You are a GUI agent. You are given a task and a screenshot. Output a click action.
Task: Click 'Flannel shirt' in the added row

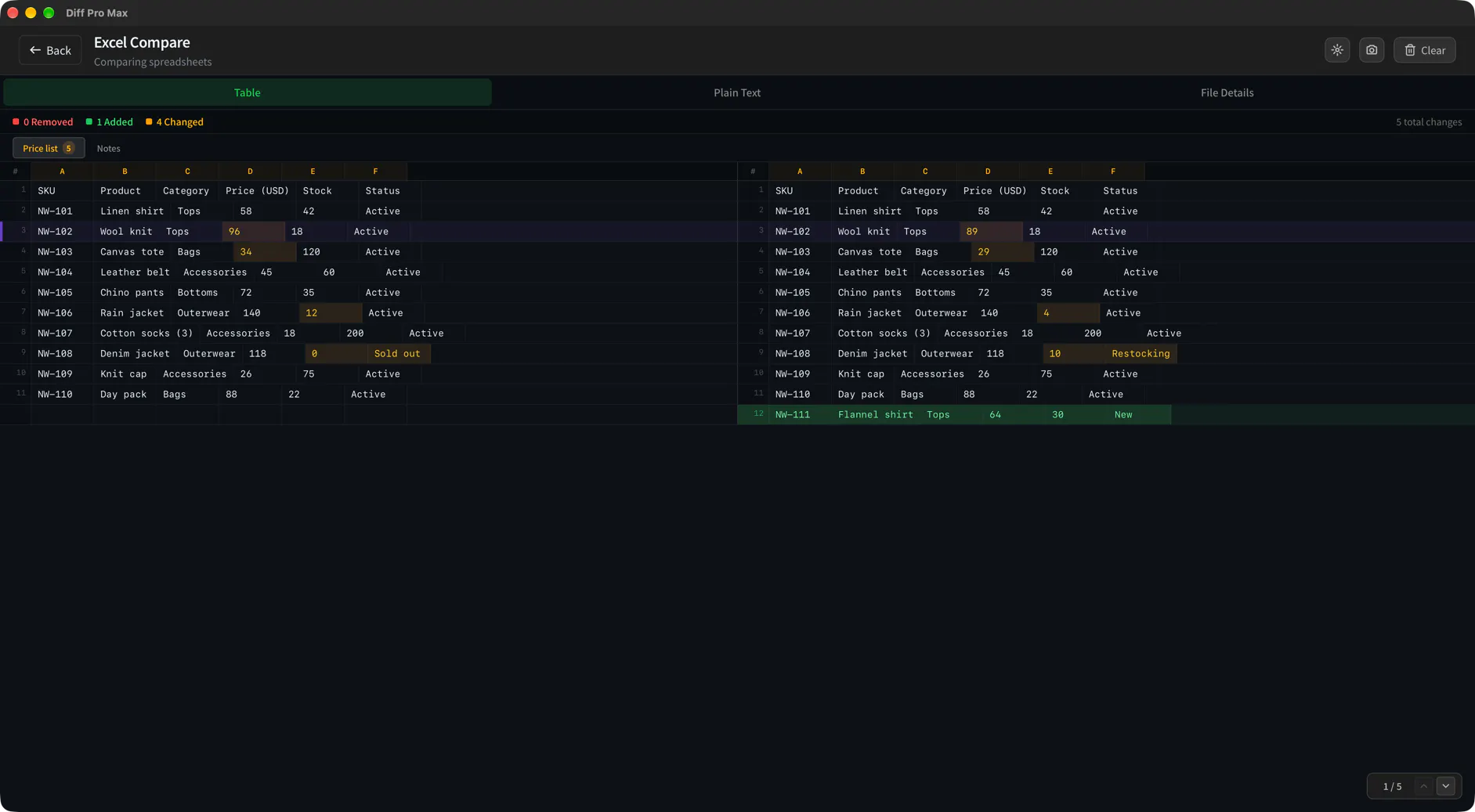pyautogui.click(x=876, y=415)
